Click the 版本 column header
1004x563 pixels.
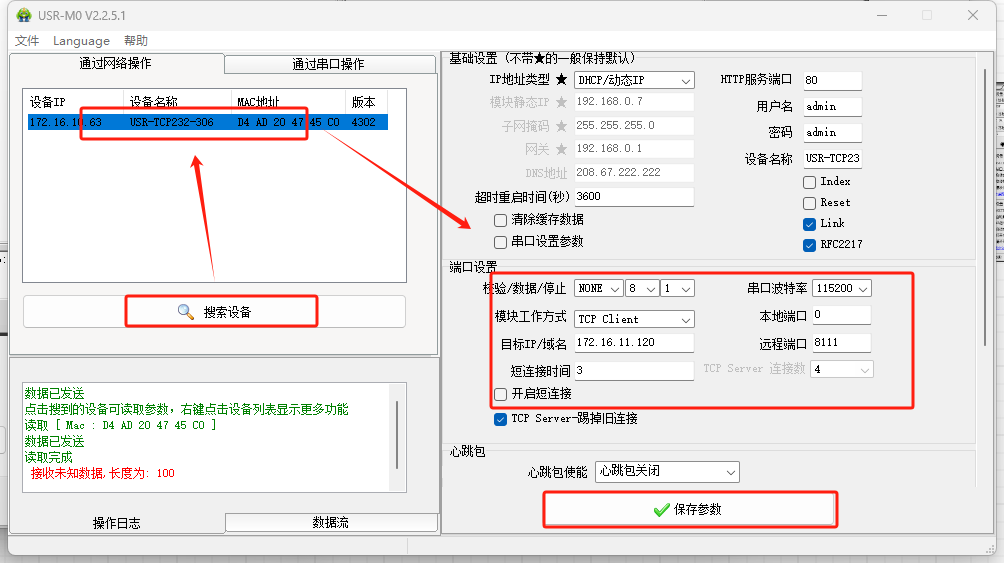(x=366, y=102)
